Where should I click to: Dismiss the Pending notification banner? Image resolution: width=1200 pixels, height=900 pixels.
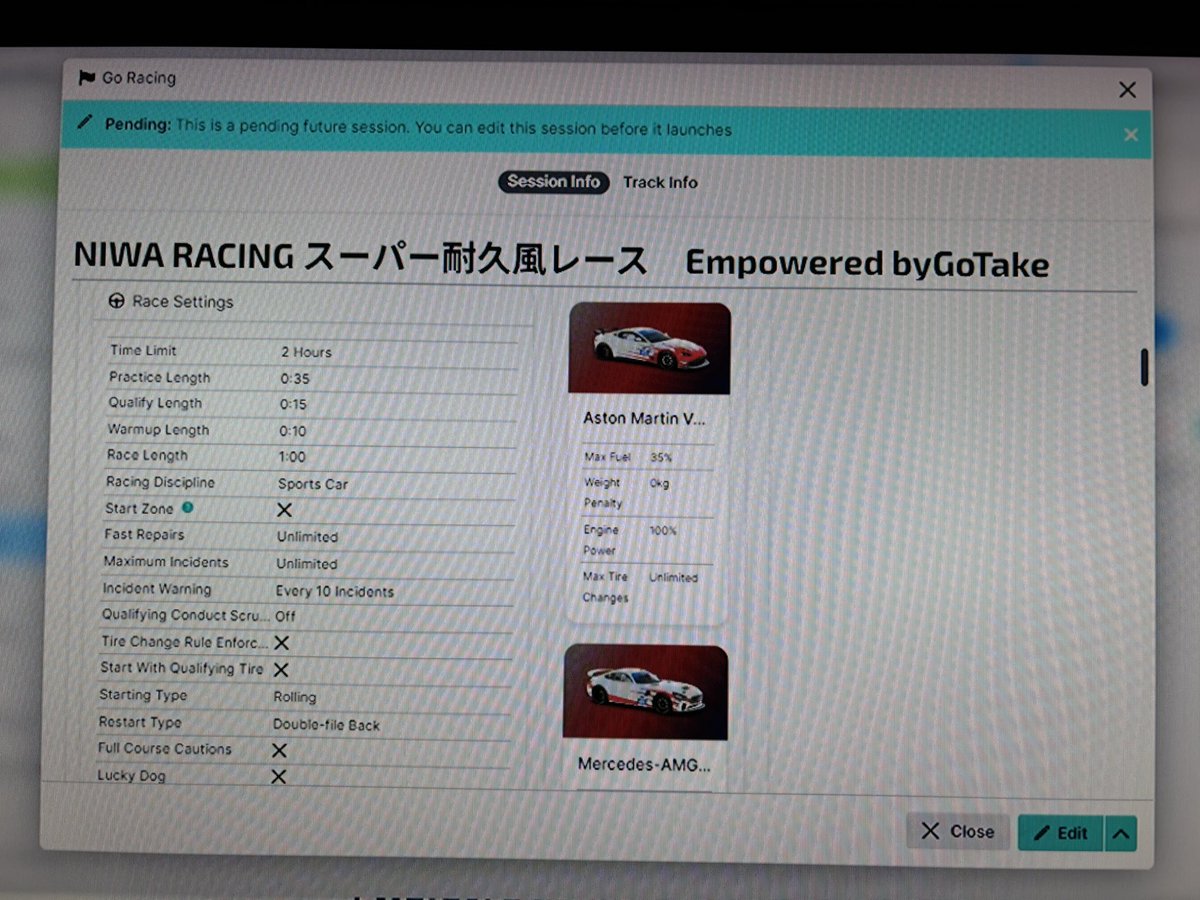point(1131,134)
